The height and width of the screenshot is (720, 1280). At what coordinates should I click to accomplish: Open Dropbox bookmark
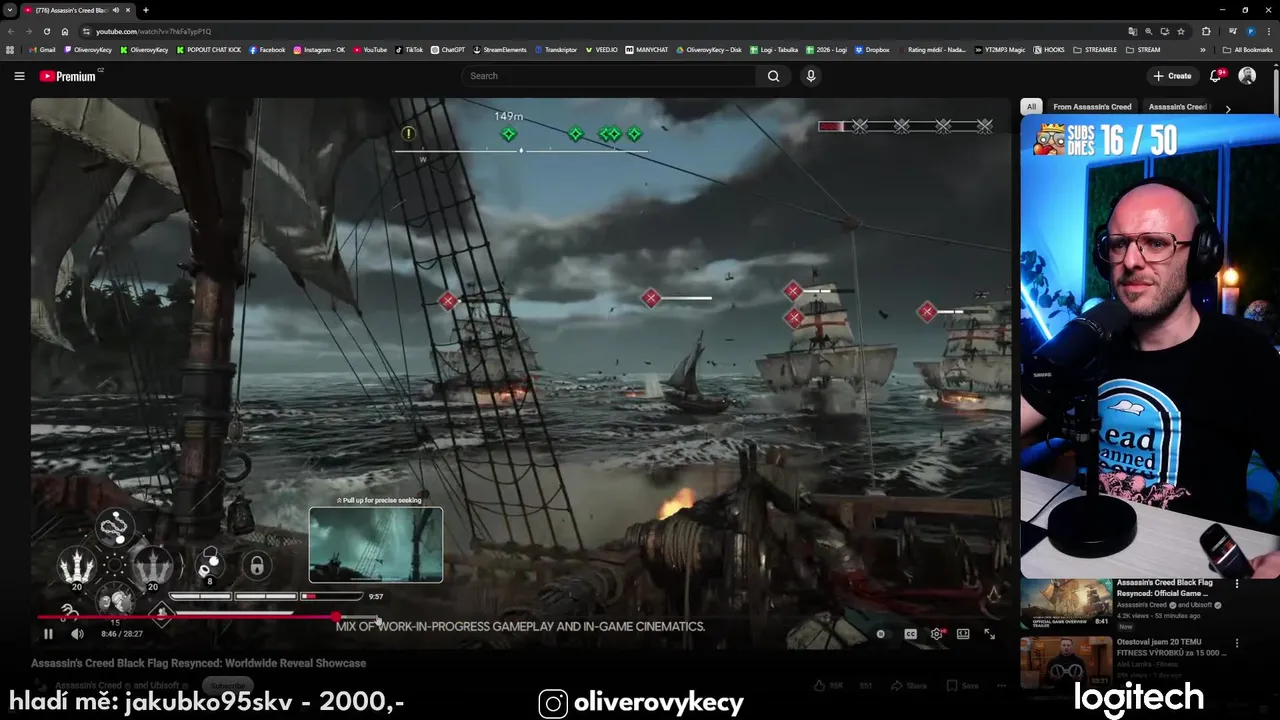(872, 49)
